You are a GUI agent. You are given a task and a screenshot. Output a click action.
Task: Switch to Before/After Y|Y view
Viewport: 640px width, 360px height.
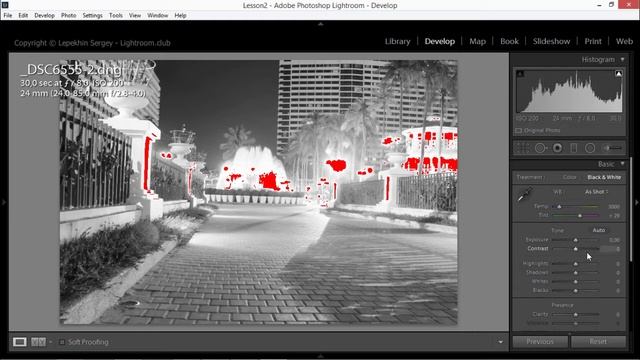pos(38,342)
